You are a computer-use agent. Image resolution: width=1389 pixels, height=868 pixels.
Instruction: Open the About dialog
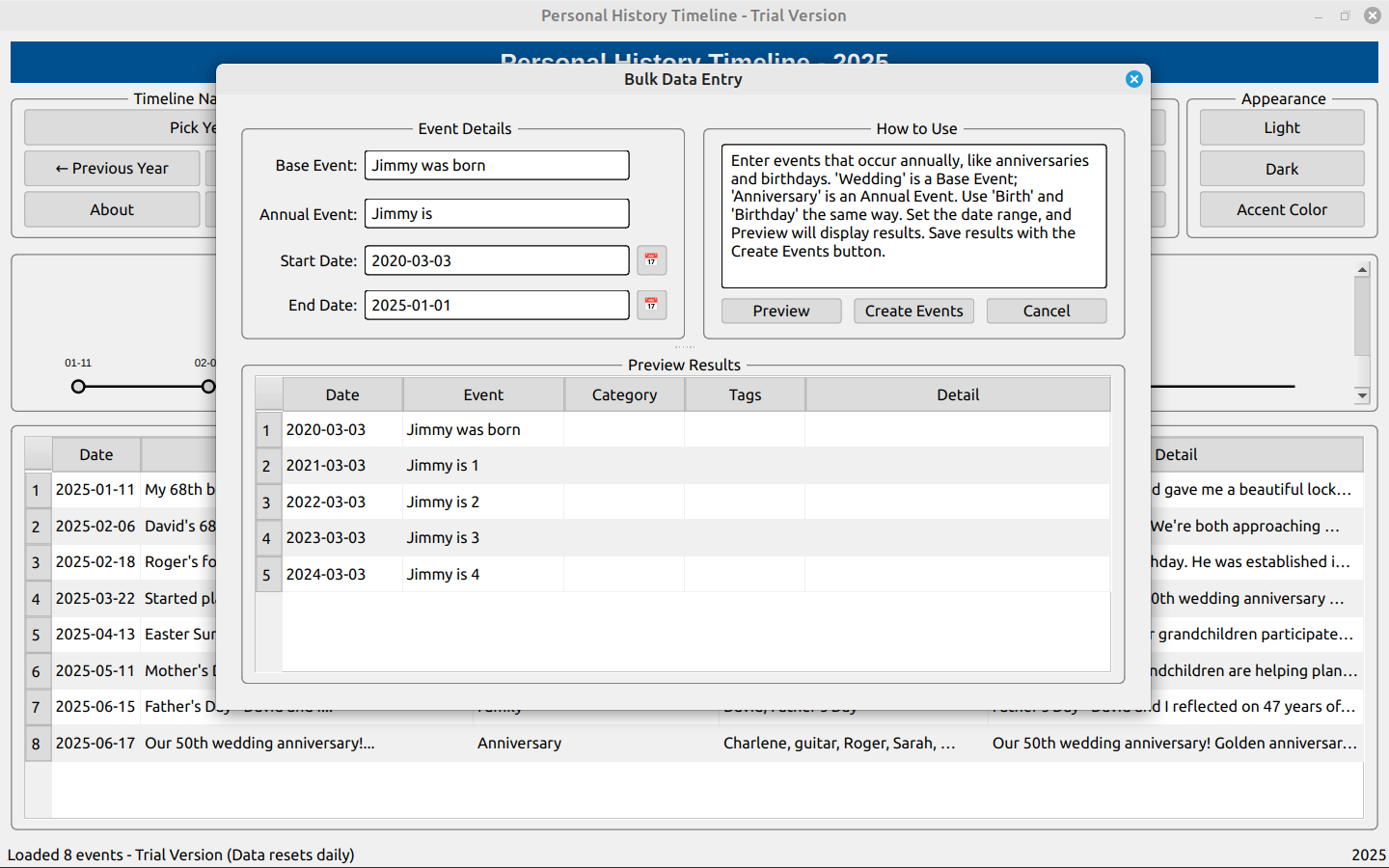(x=112, y=209)
